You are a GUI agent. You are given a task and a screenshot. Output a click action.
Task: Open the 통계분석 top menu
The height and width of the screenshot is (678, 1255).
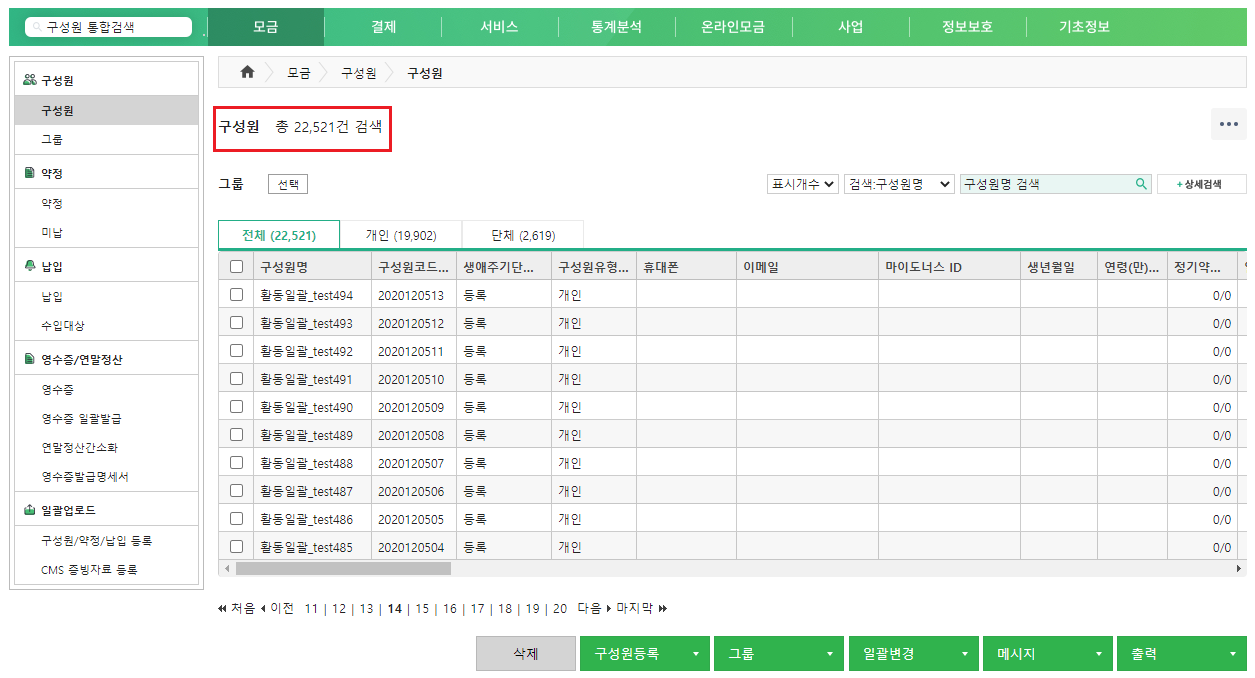point(616,27)
